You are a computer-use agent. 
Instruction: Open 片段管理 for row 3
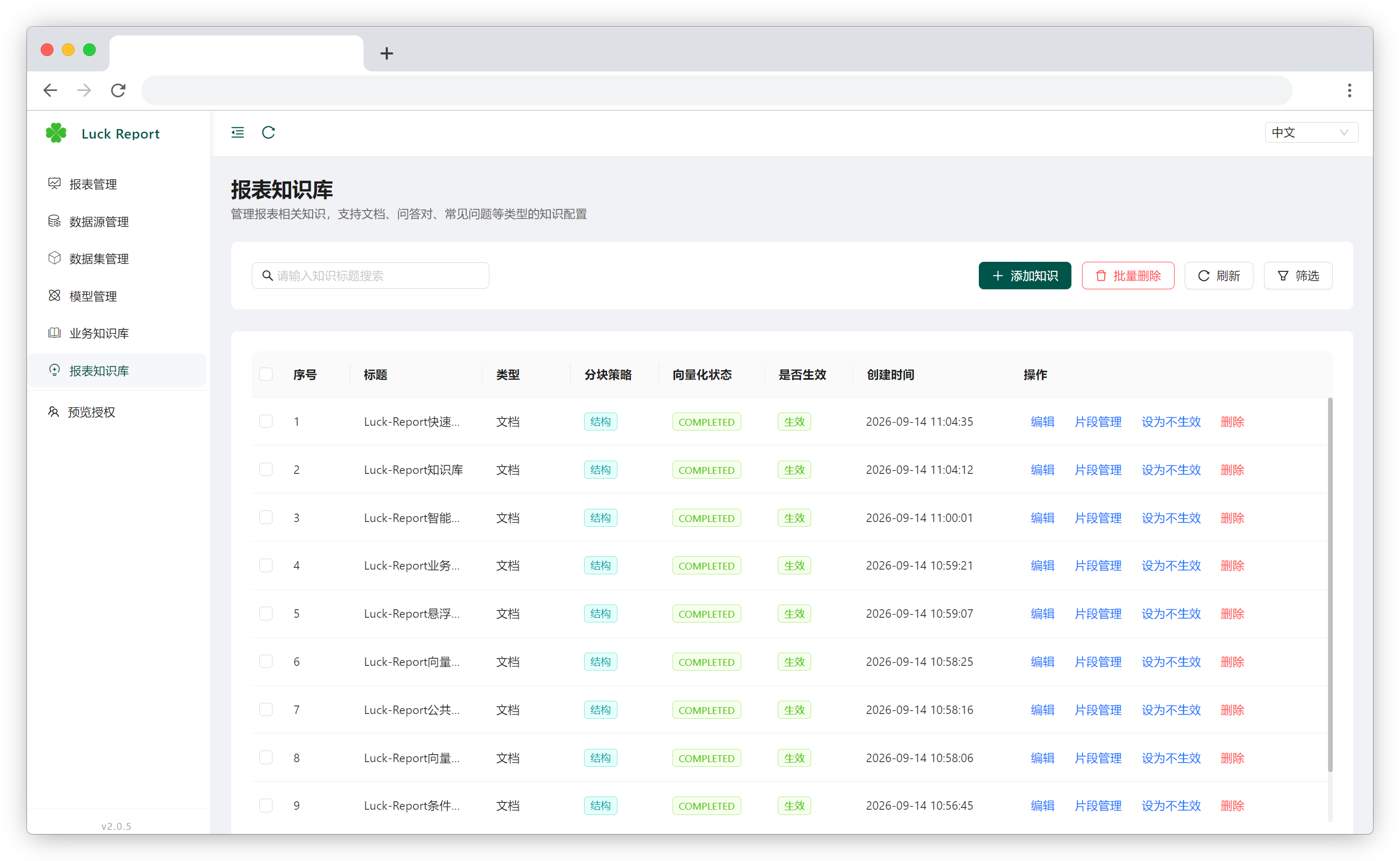click(x=1097, y=518)
